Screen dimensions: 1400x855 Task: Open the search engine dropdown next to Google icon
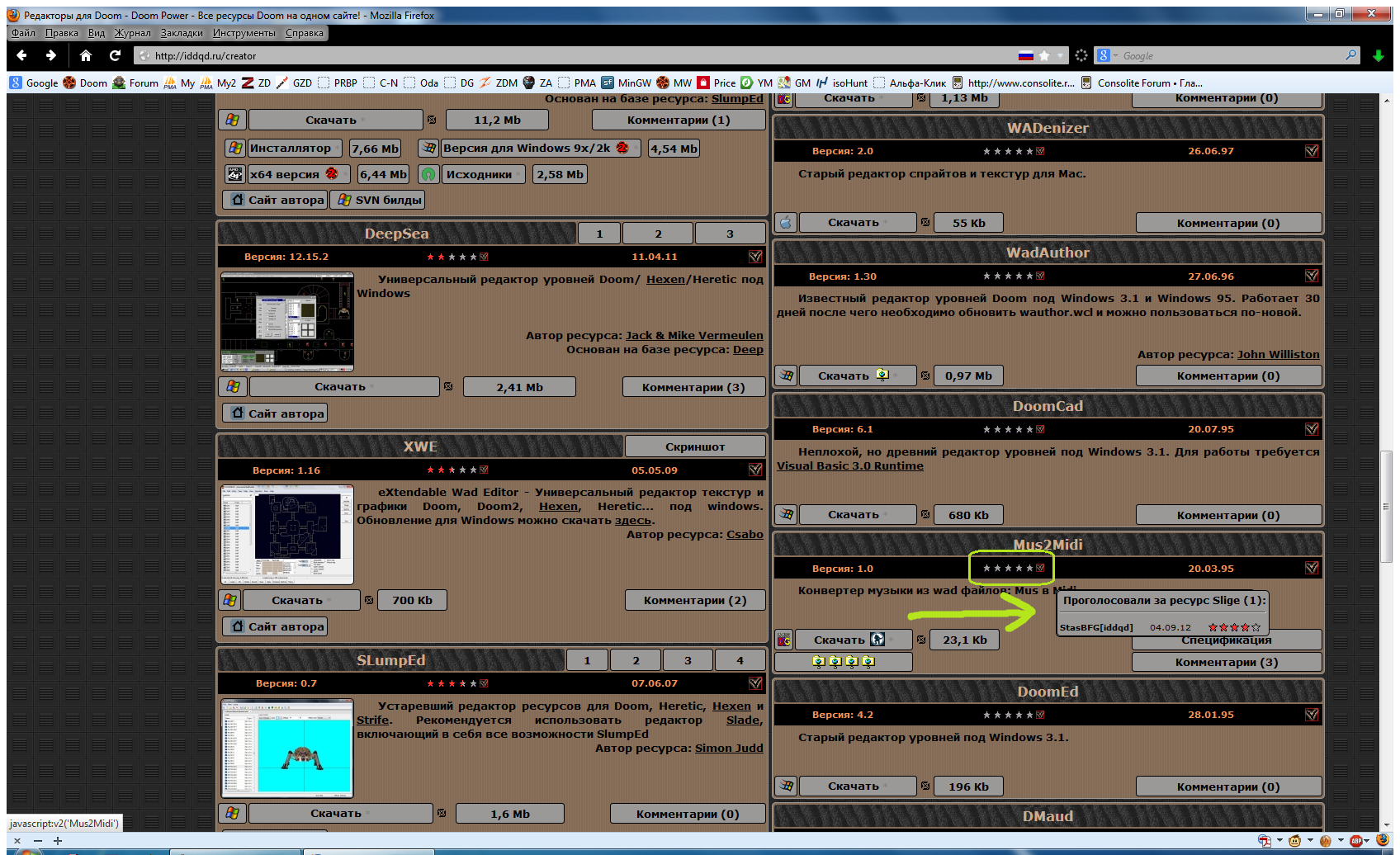[1115, 56]
